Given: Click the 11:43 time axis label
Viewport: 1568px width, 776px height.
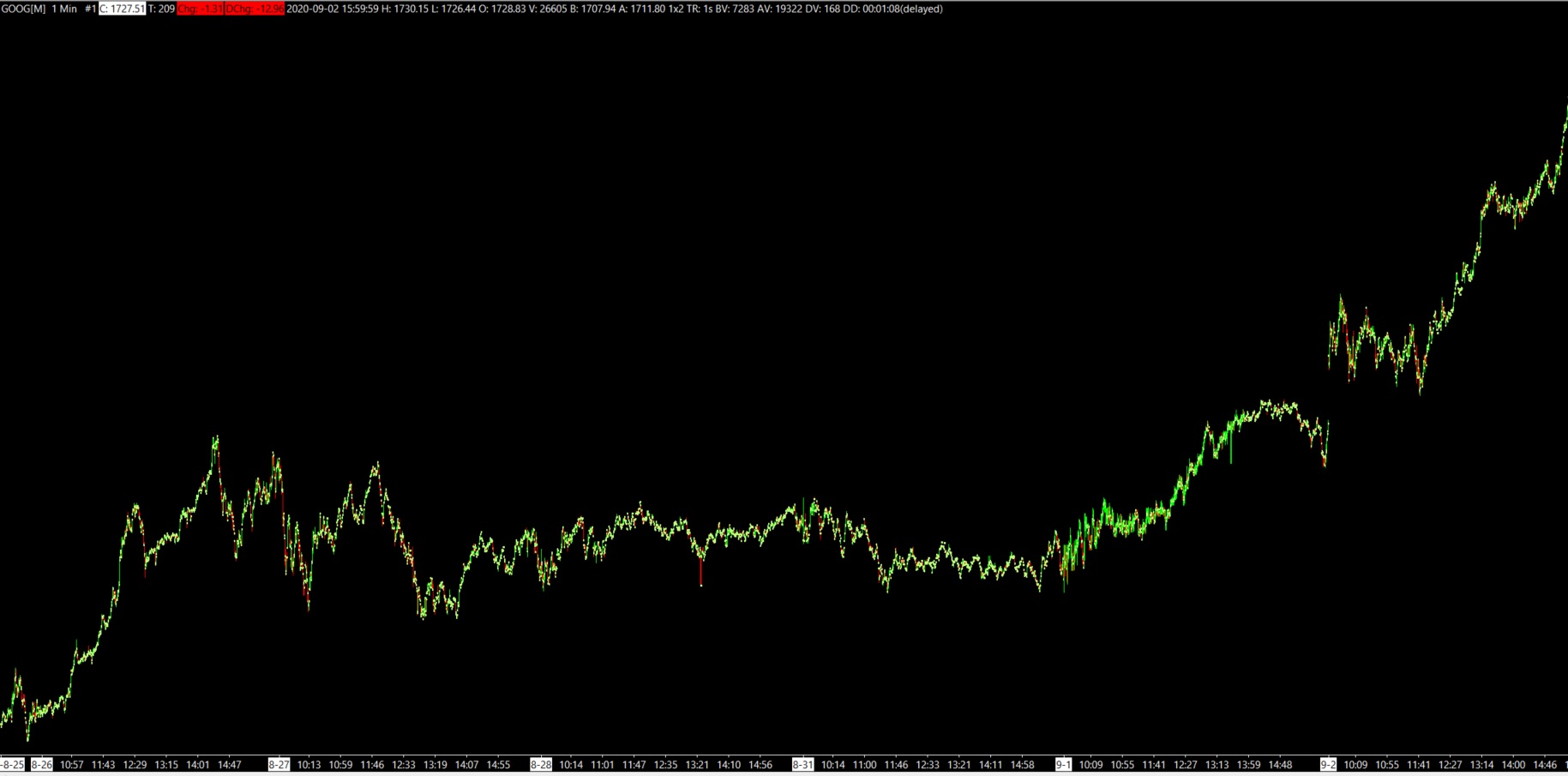Looking at the screenshot, I should coord(103,765).
